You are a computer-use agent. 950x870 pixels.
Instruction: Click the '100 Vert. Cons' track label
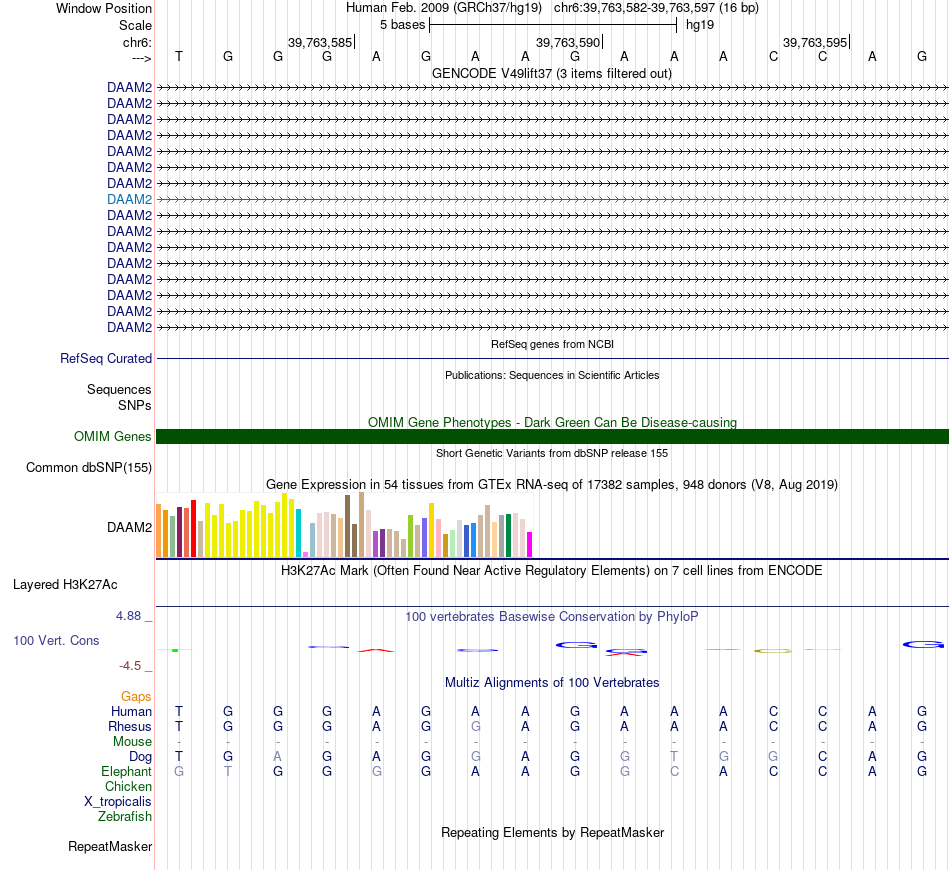(x=56, y=640)
